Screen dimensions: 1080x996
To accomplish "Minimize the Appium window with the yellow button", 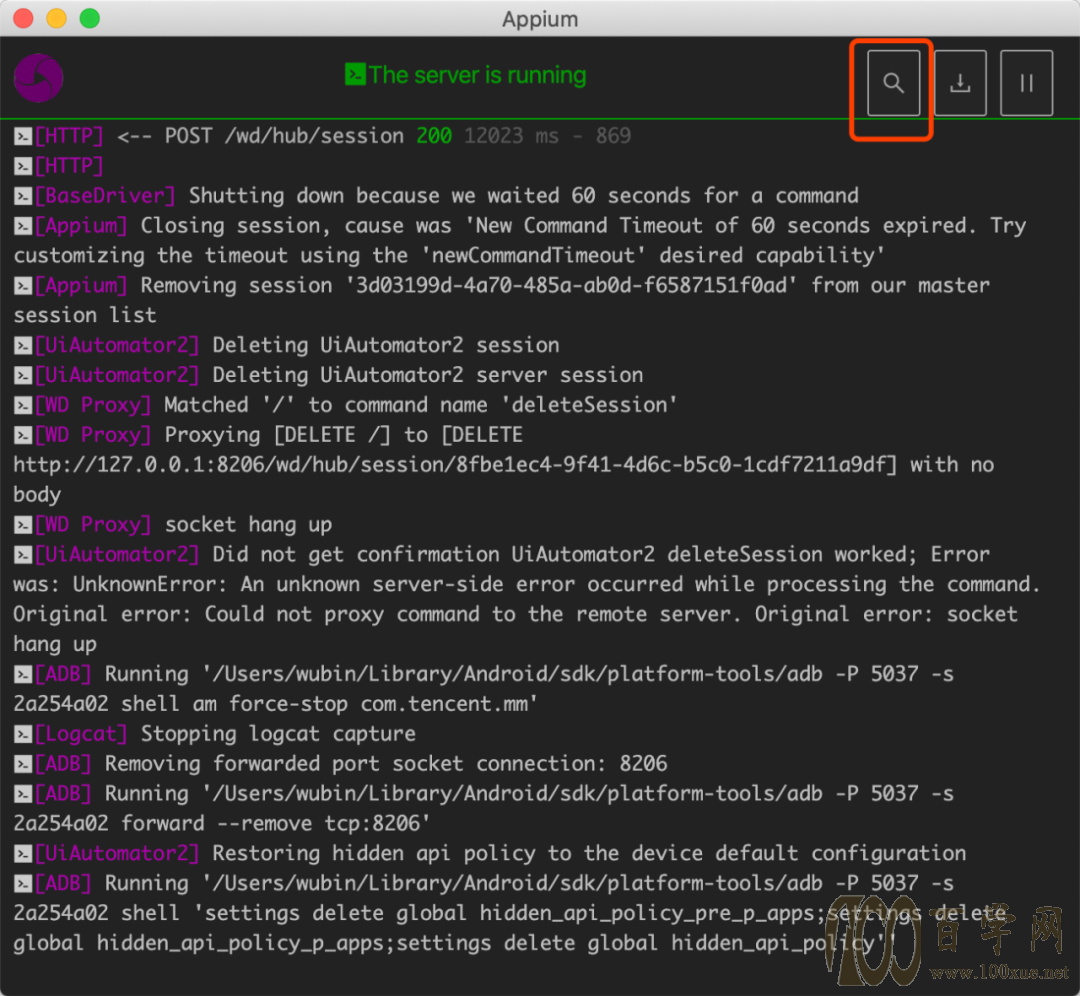I will pos(56,18).
